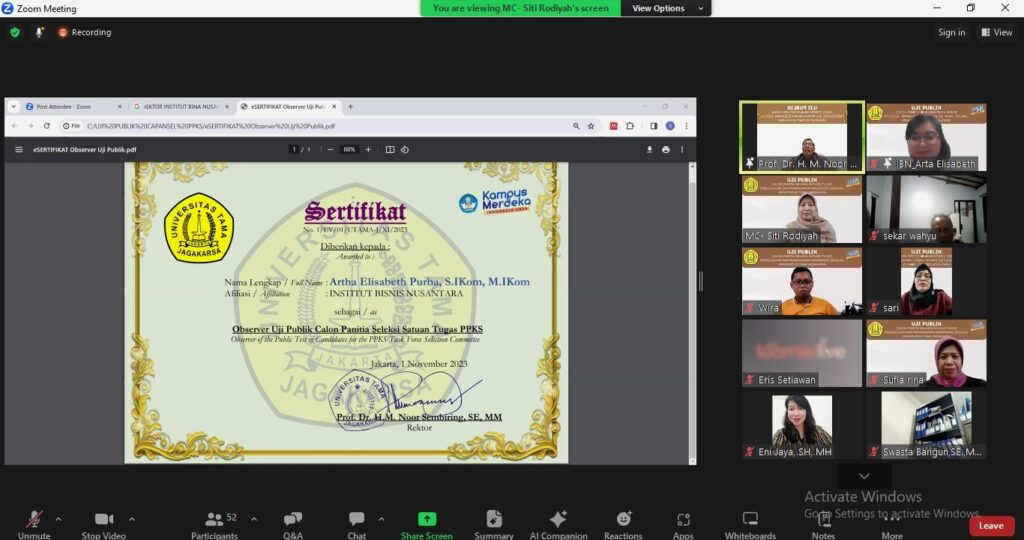1024x540 pixels.
Task: Select Prof. Dr. H. M. Noor video tile
Action: point(801,137)
